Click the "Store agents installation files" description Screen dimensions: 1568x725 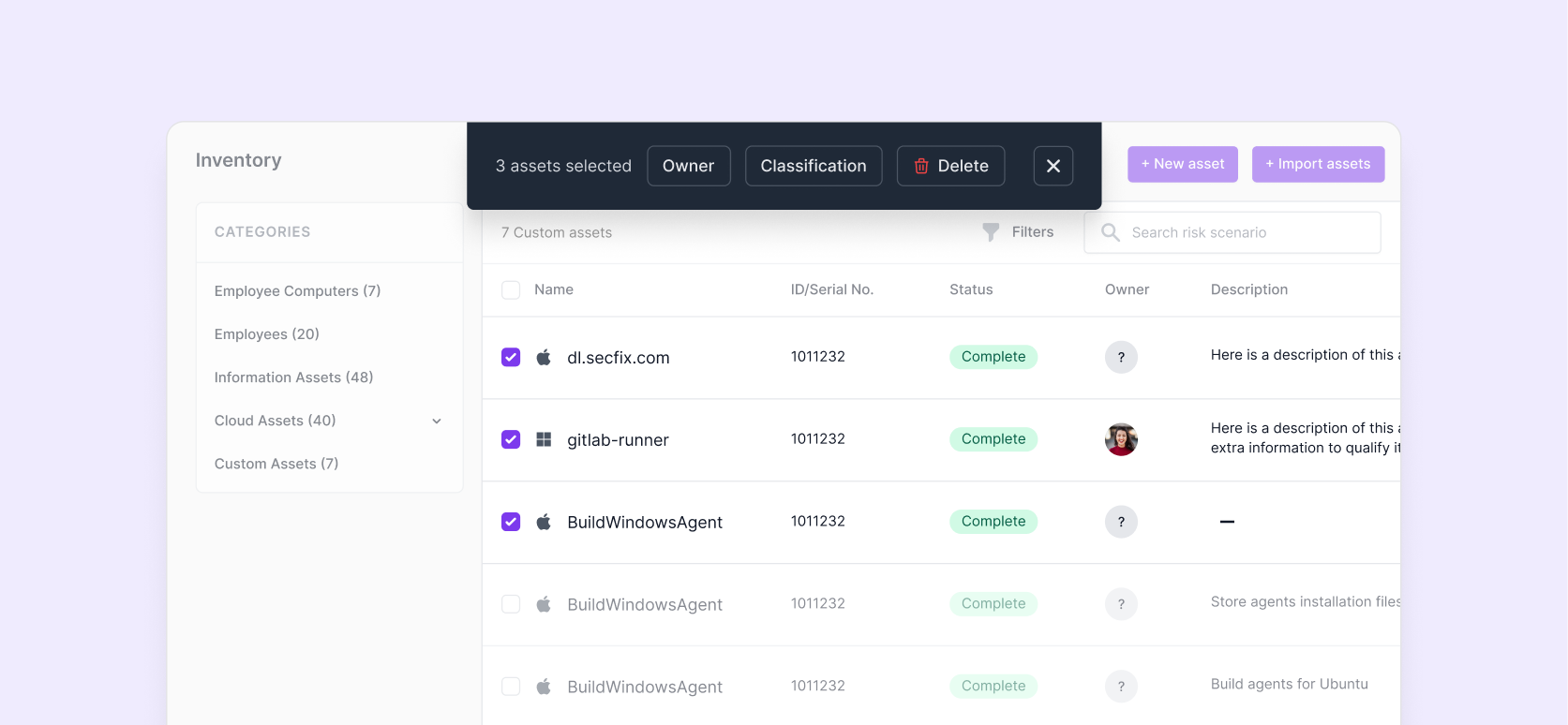(x=1306, y=602)
